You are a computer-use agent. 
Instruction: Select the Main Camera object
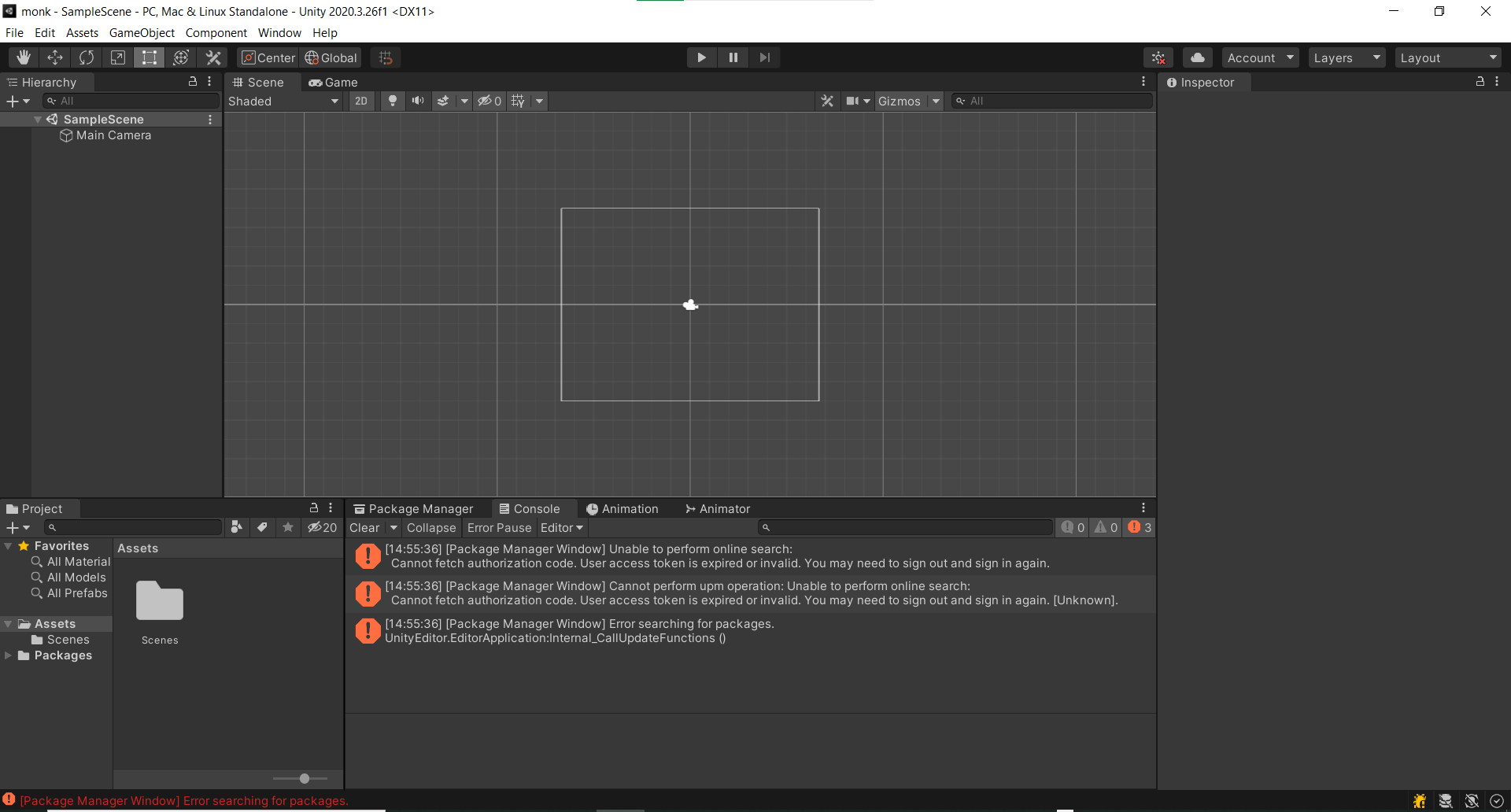(x=113, y=135)
